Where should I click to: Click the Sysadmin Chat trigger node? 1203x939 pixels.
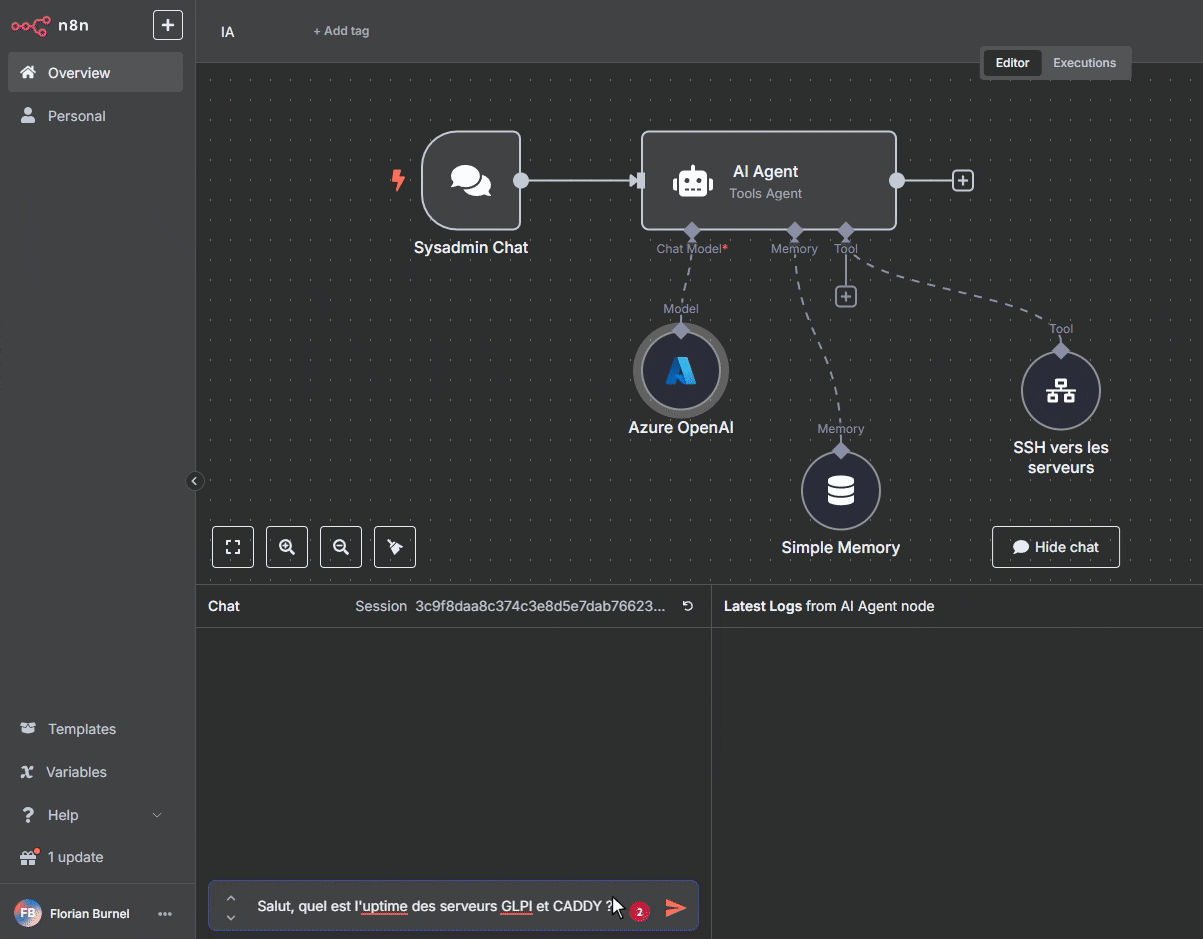point(471,181)
